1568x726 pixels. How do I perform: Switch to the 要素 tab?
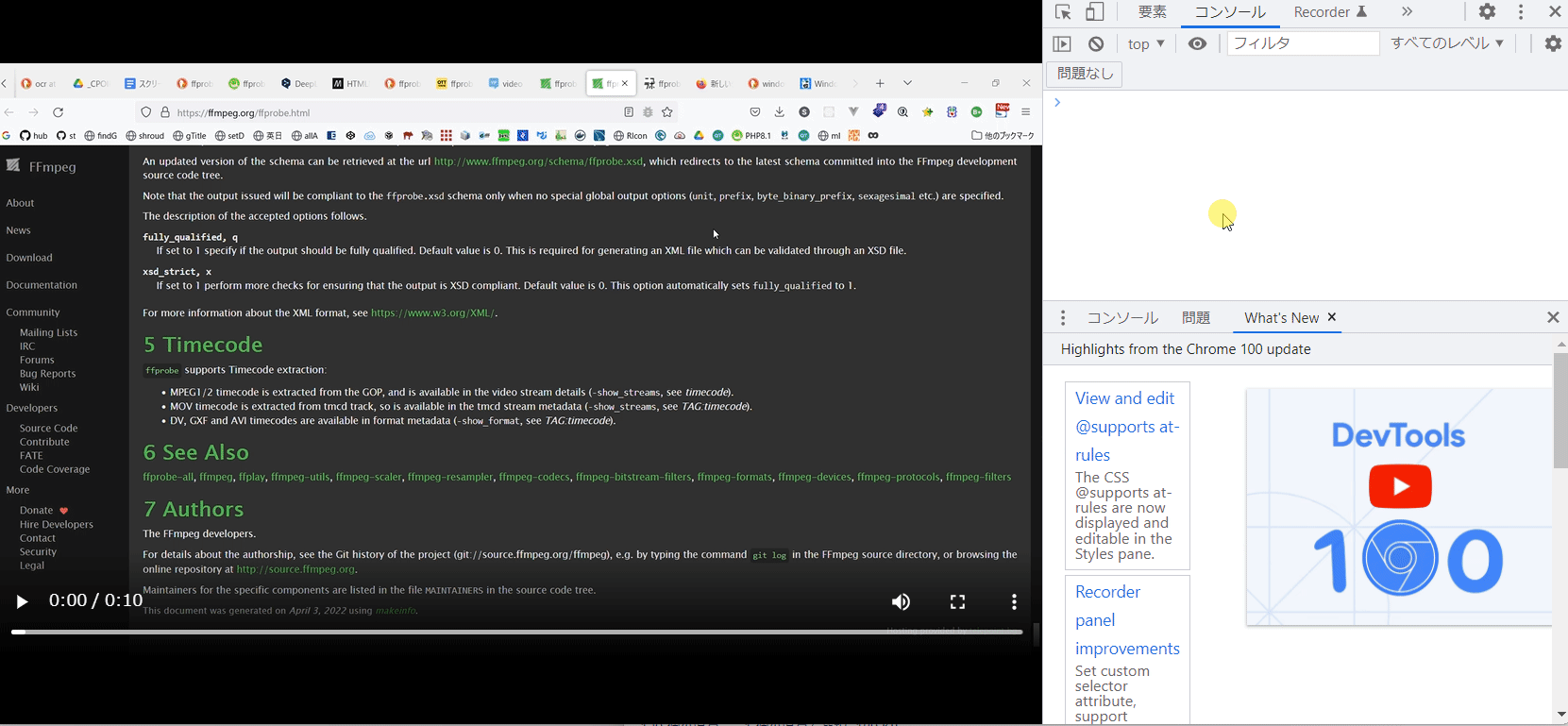[x=1152, y=12]
